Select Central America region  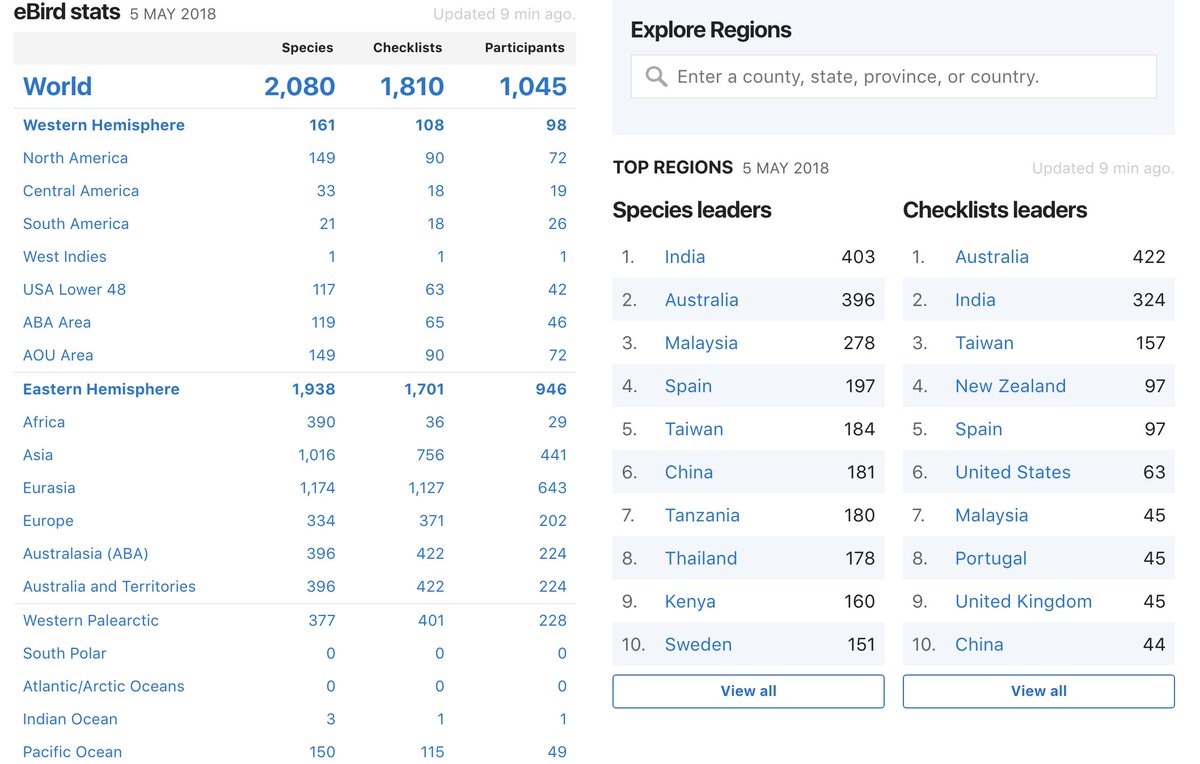(81, 191)
